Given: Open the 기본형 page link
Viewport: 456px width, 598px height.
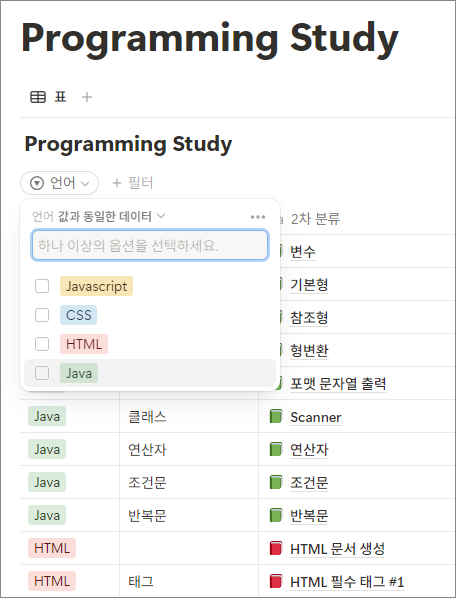Looking at the screenshot, I should pyautogui.click(x=309, y=285).
